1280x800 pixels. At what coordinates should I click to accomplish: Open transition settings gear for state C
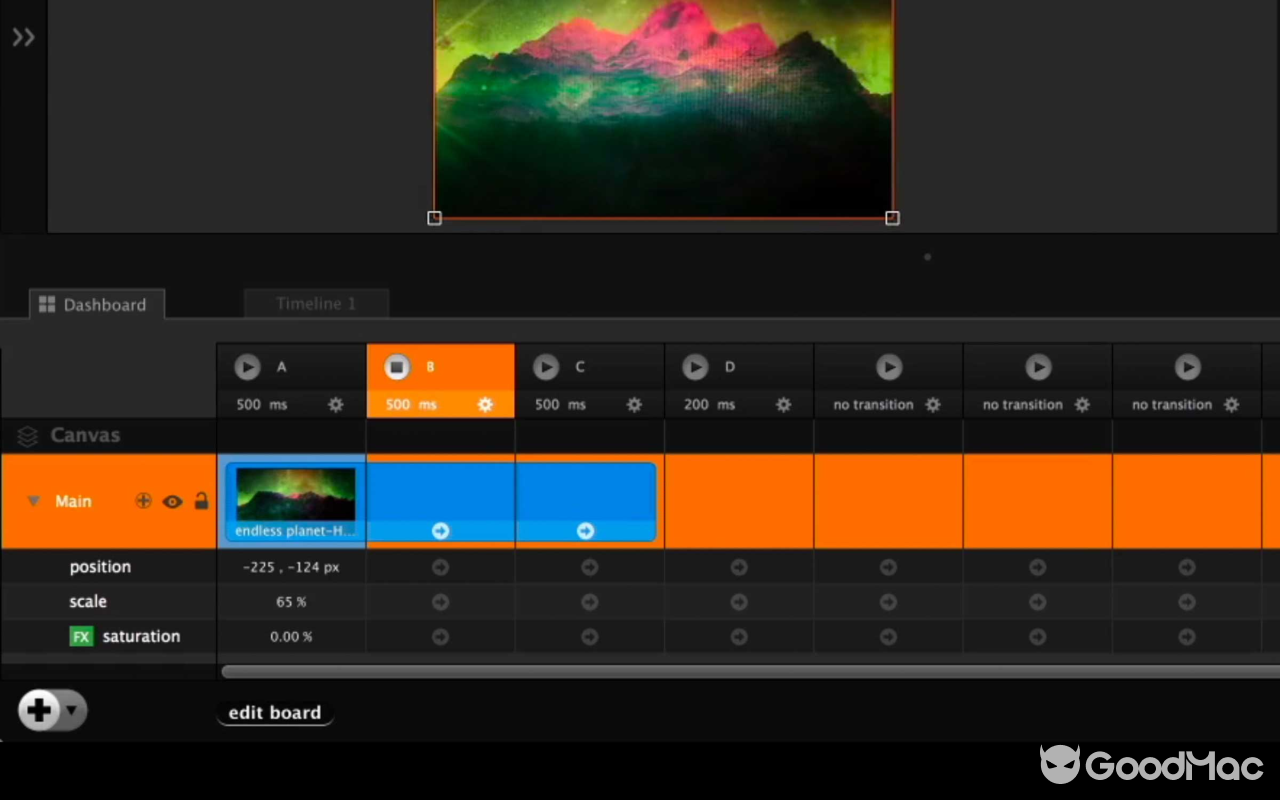click(x=634, y=405)
